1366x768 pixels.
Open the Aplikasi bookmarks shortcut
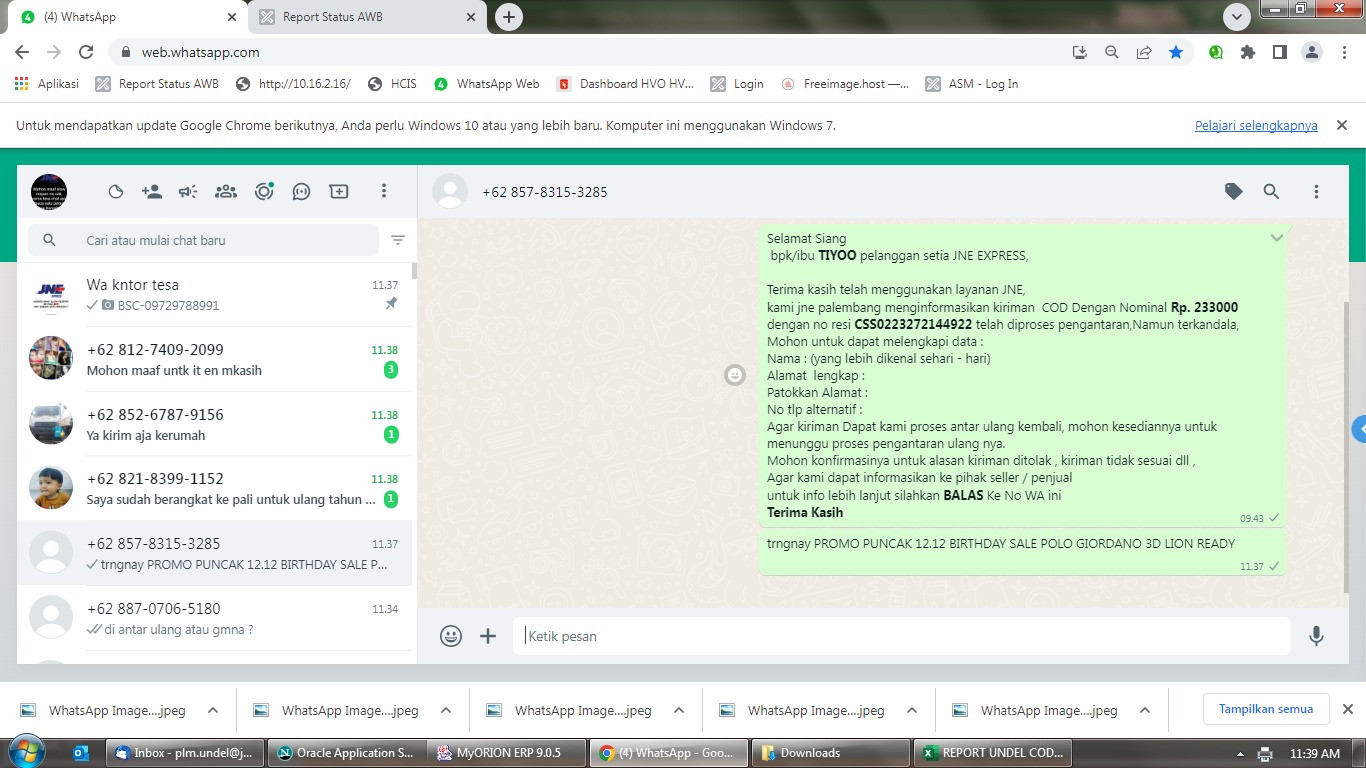pos(47,84)
